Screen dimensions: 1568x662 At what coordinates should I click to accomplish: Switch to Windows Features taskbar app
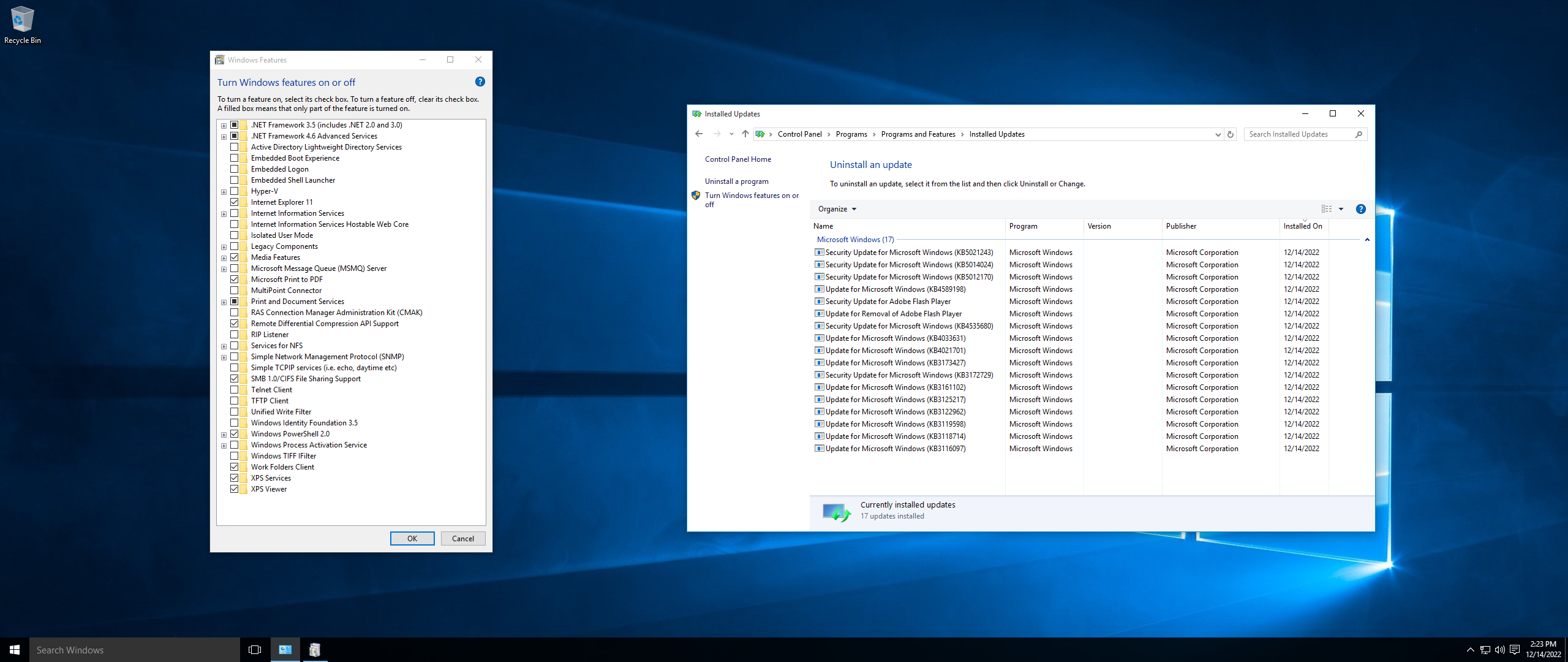tap(315, 650)
